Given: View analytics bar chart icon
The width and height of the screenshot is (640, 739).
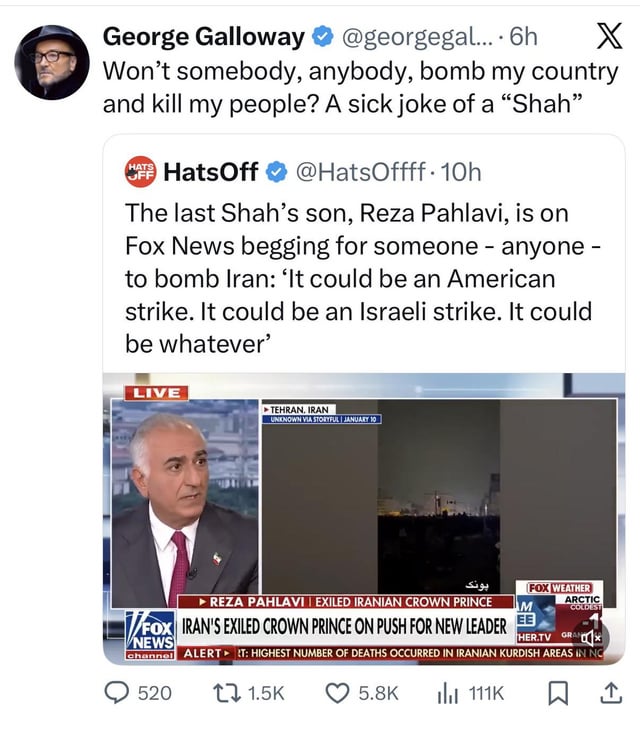Looking at the screenshot, I should tap(448, 693).
